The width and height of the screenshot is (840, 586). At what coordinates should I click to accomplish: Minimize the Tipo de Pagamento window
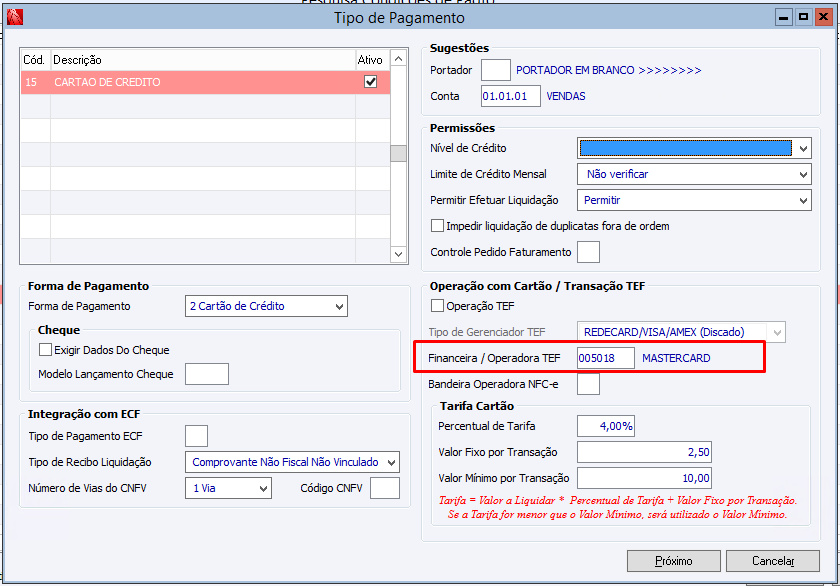(x=784, y=17)
